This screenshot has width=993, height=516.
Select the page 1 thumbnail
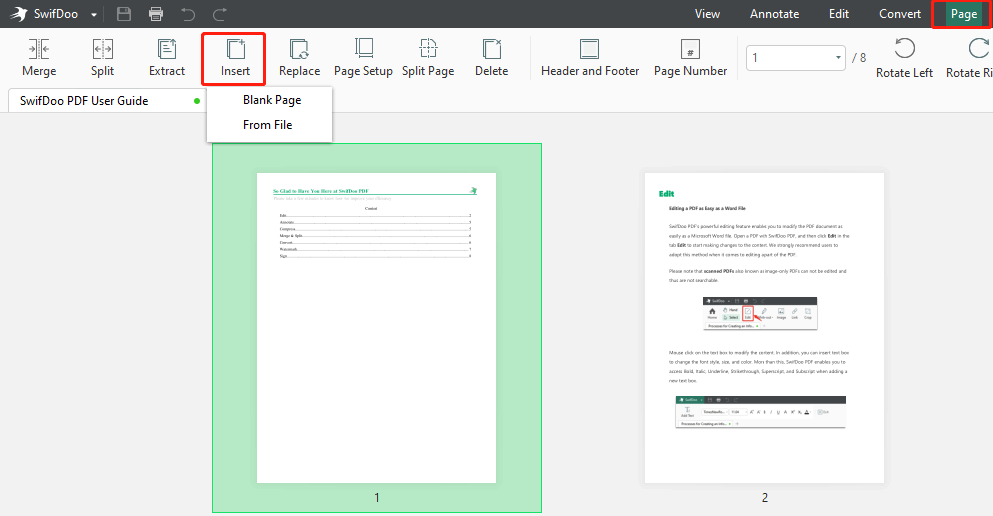pyautogui.click(x=376, y=327)
